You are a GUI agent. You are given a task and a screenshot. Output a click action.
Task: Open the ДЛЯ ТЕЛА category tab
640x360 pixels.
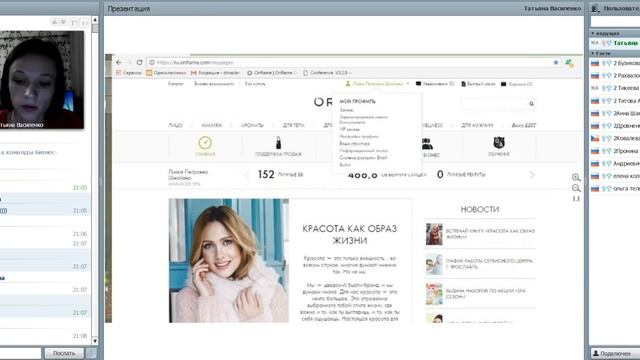pyautogui.click(x=293, y=125)
